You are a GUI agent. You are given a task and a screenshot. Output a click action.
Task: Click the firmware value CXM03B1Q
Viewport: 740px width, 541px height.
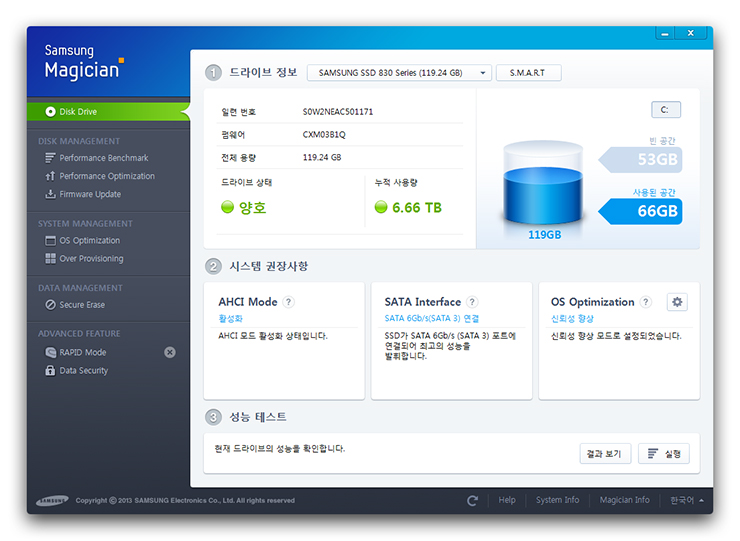(x=324, y=135)
